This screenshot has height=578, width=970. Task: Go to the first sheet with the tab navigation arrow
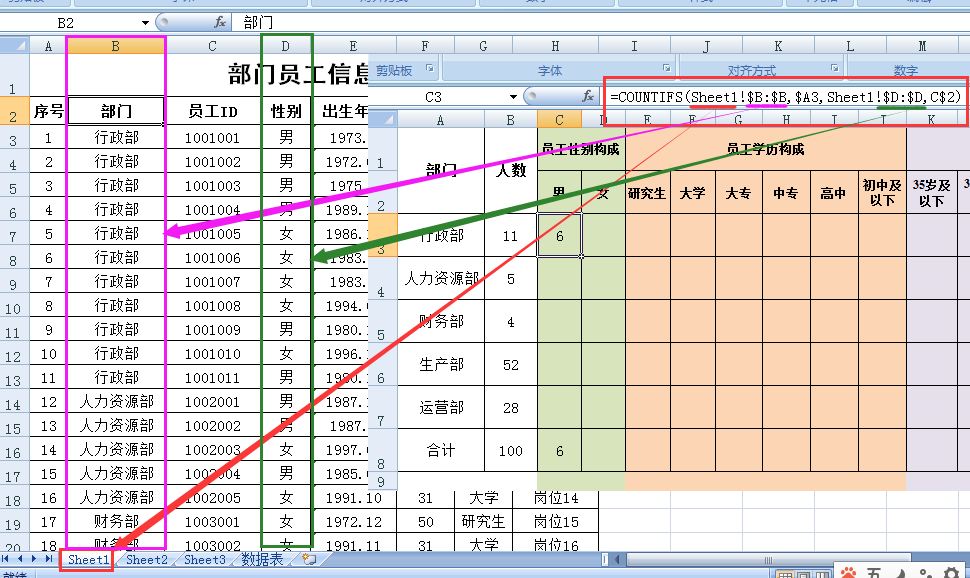pyautogui.click(x=6, y=559)
